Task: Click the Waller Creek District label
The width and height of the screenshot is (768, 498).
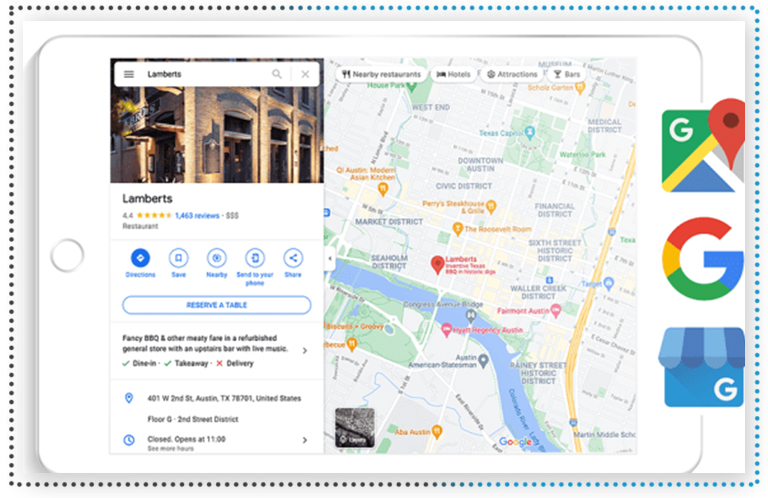Action: tap(538, 292)
